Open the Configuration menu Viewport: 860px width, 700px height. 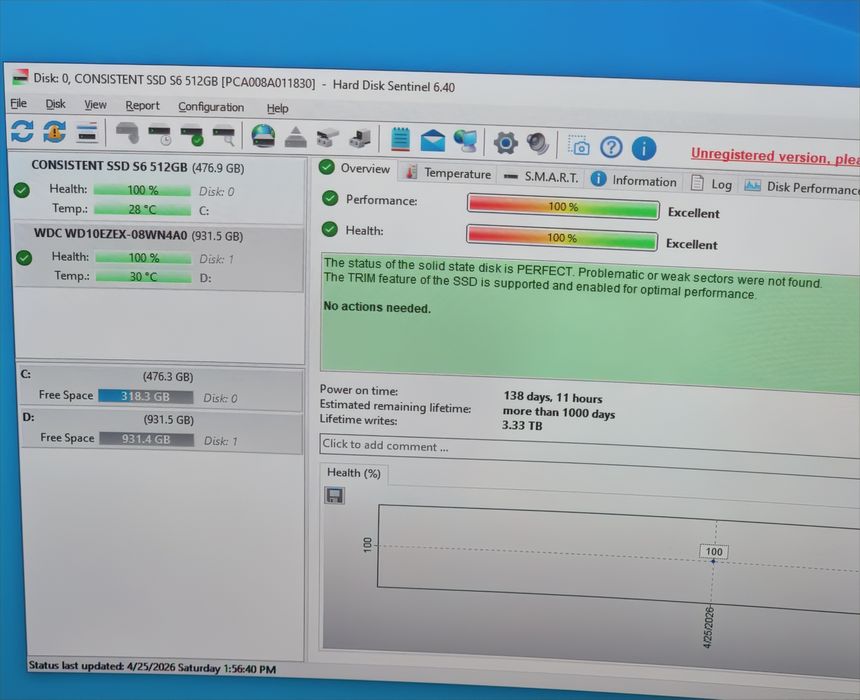click(211, 107)
